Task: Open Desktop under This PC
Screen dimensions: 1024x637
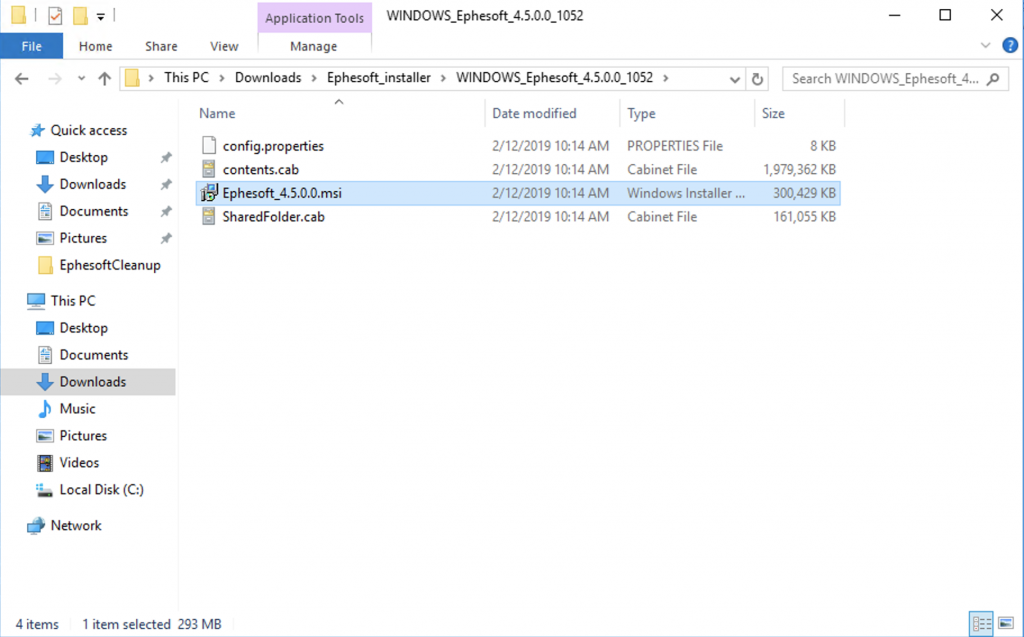Action: click(x=84, y=328)
